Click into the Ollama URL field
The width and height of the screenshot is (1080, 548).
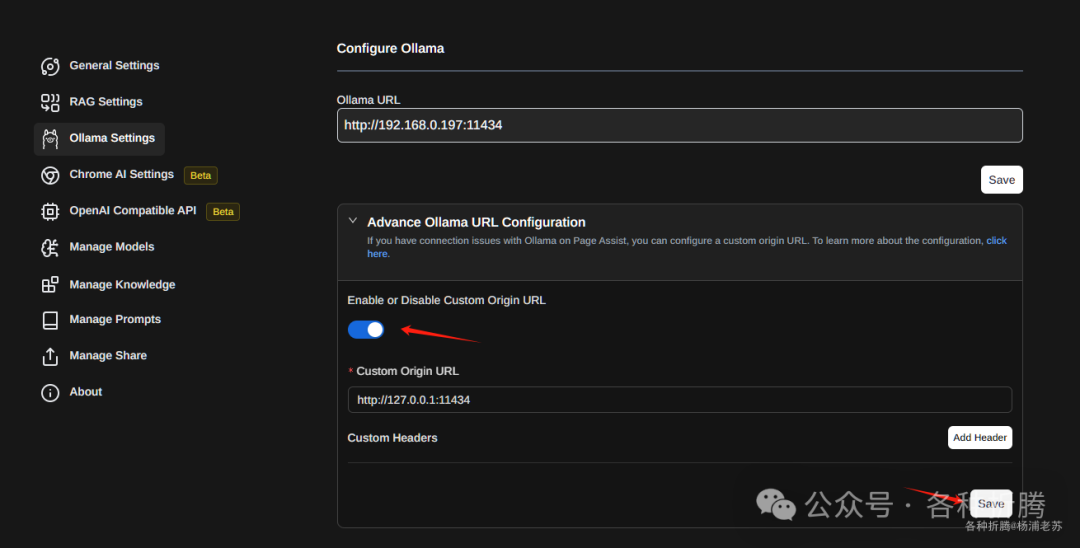point(679,125)
